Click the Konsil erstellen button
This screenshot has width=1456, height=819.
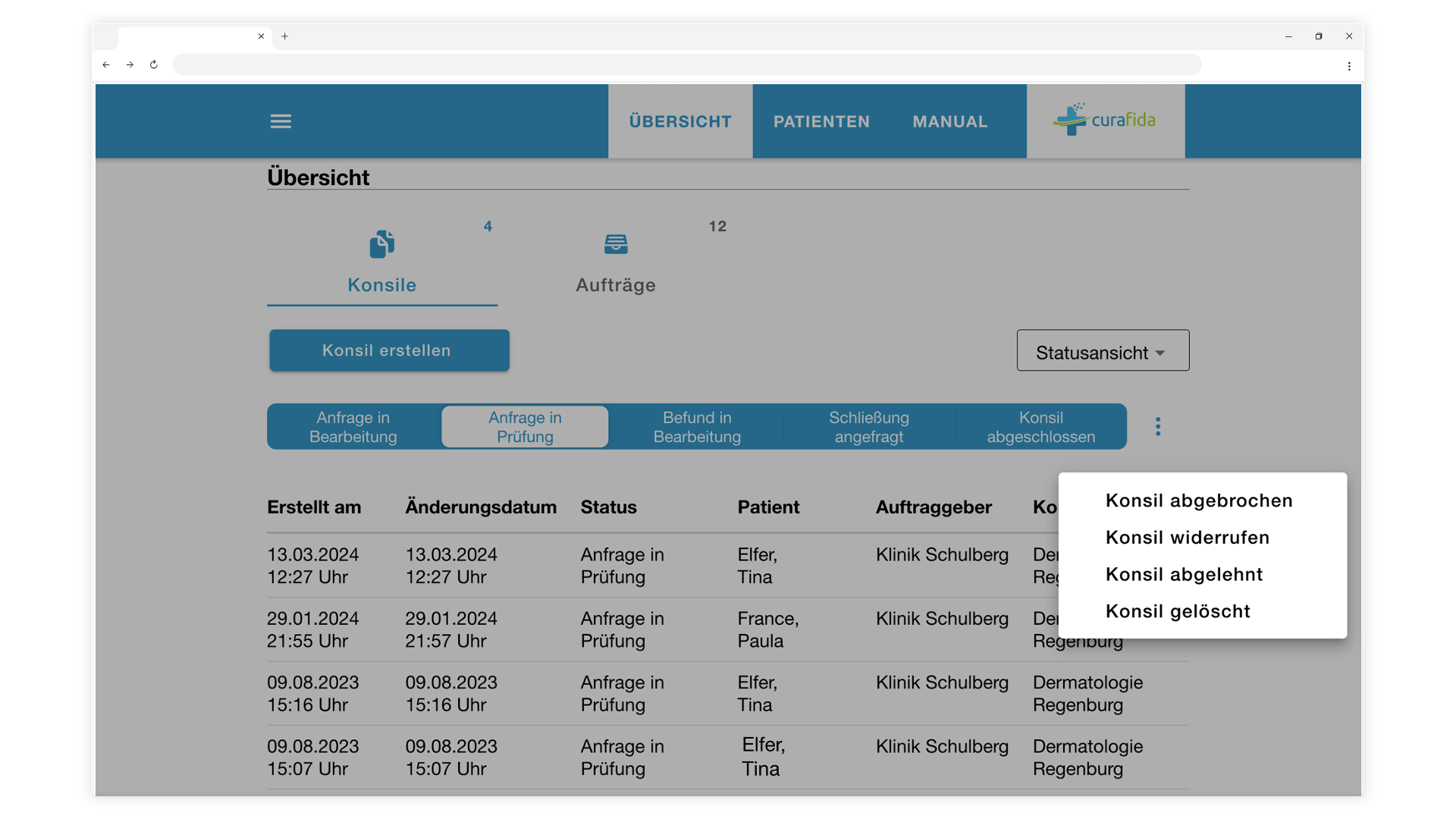pyautogui.click(x=389, y=350)
